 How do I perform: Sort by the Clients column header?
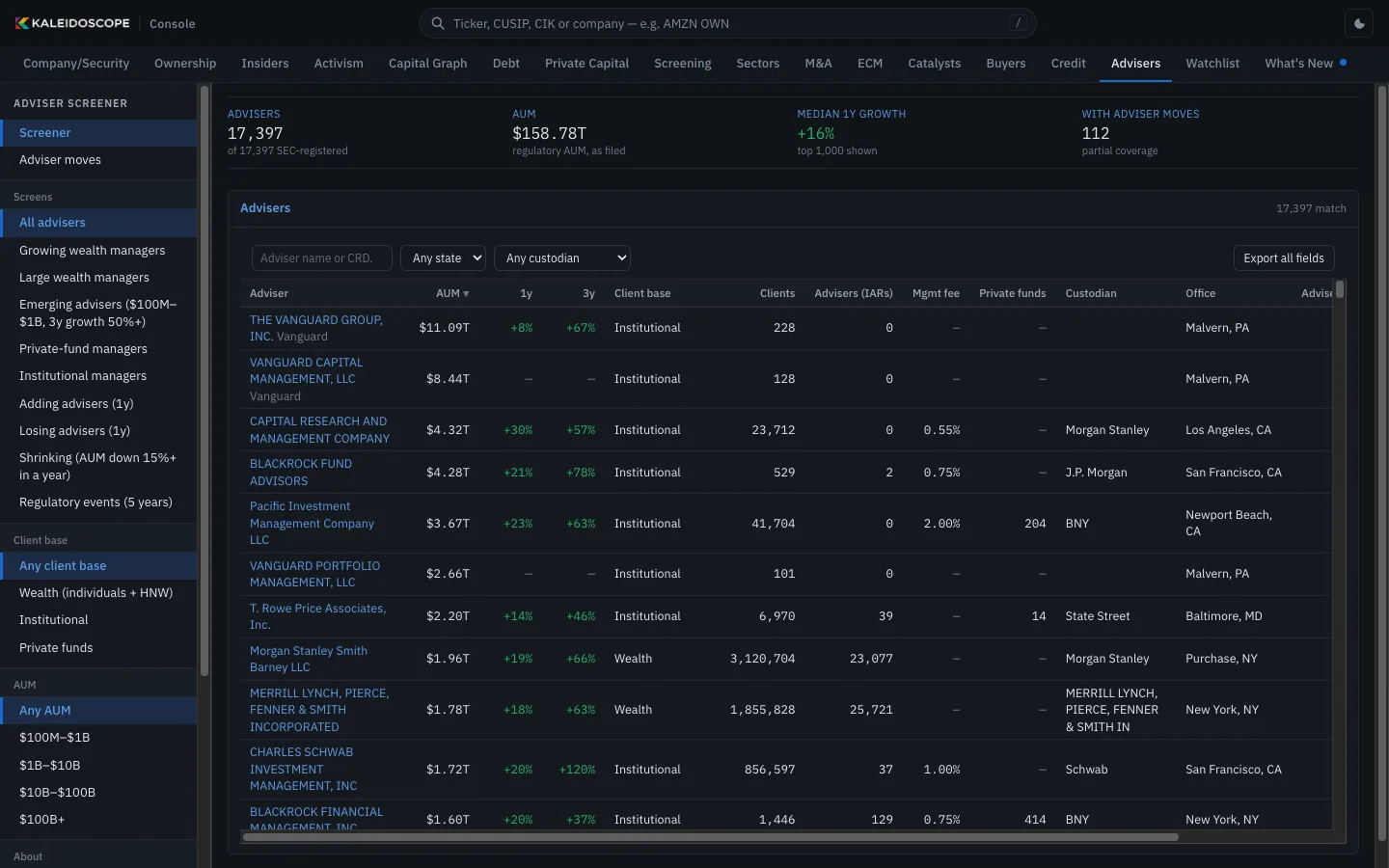click(x=777, y=293)
